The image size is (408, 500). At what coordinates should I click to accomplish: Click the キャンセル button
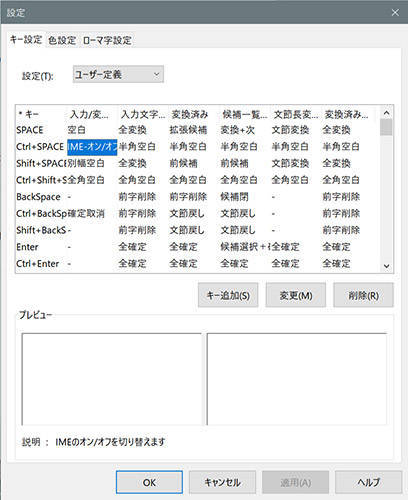[x=222, y=482]
